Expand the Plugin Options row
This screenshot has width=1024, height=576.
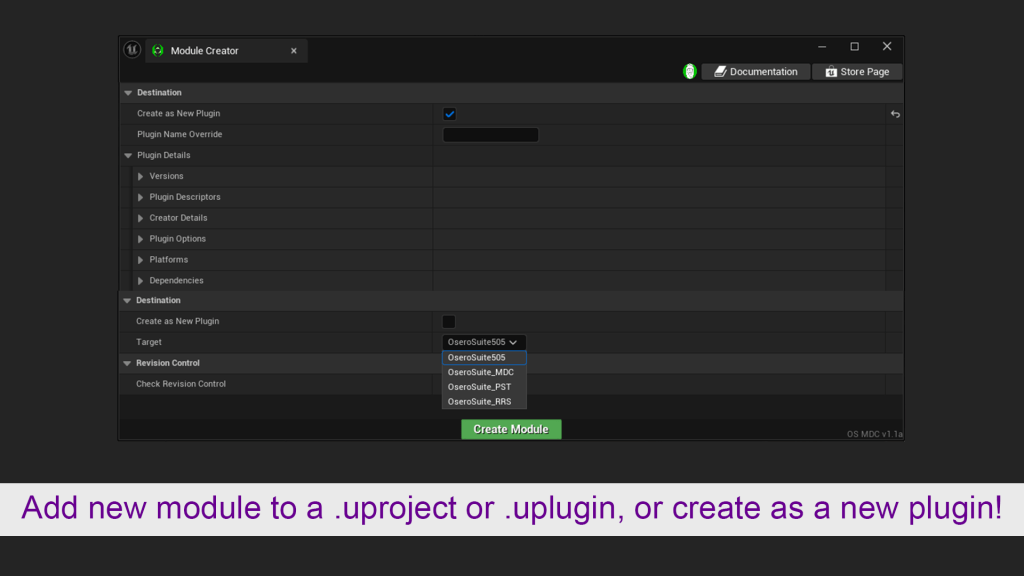(x=141, y=239)
